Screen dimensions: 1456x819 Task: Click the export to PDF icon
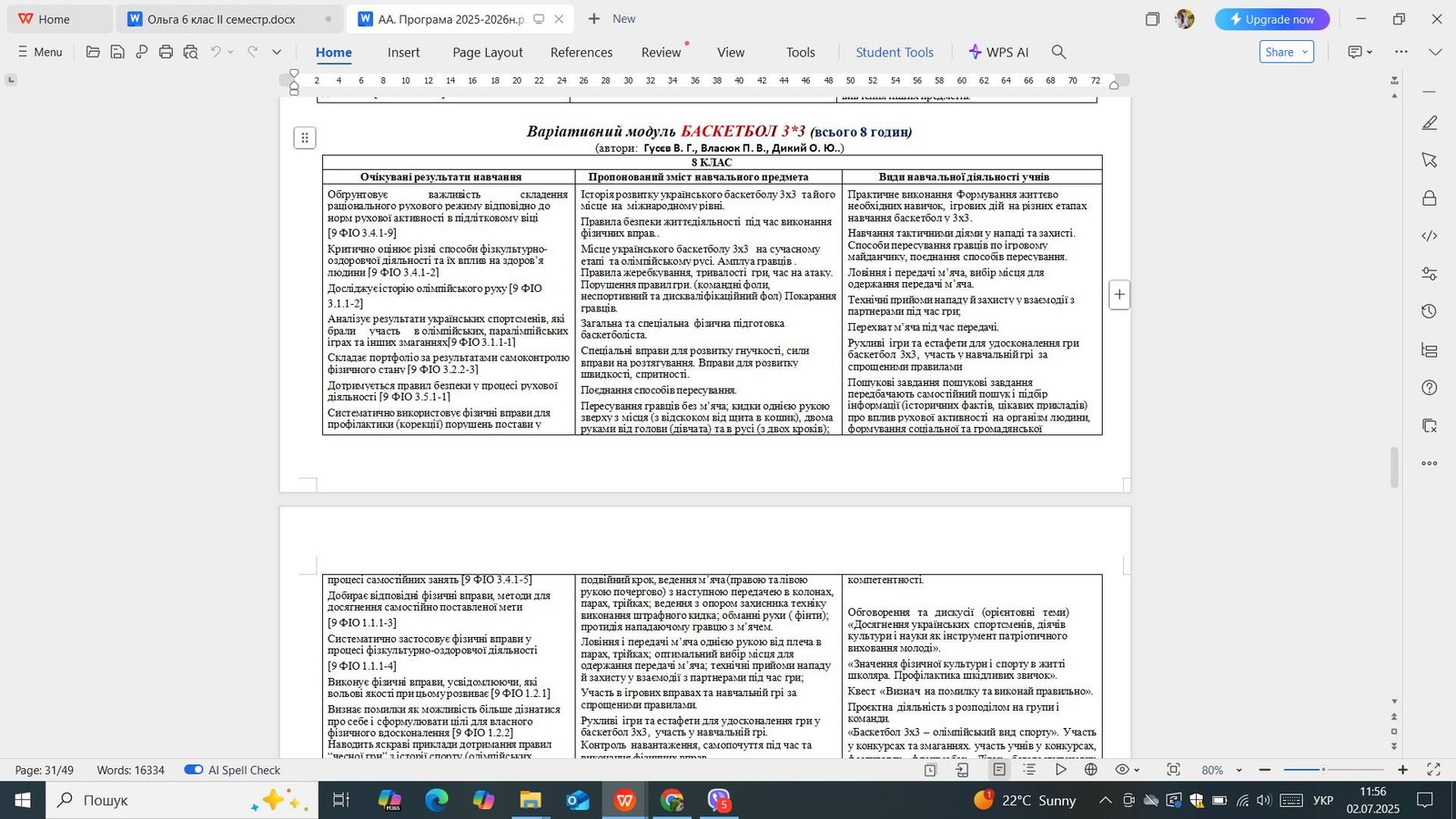(141, 52)
